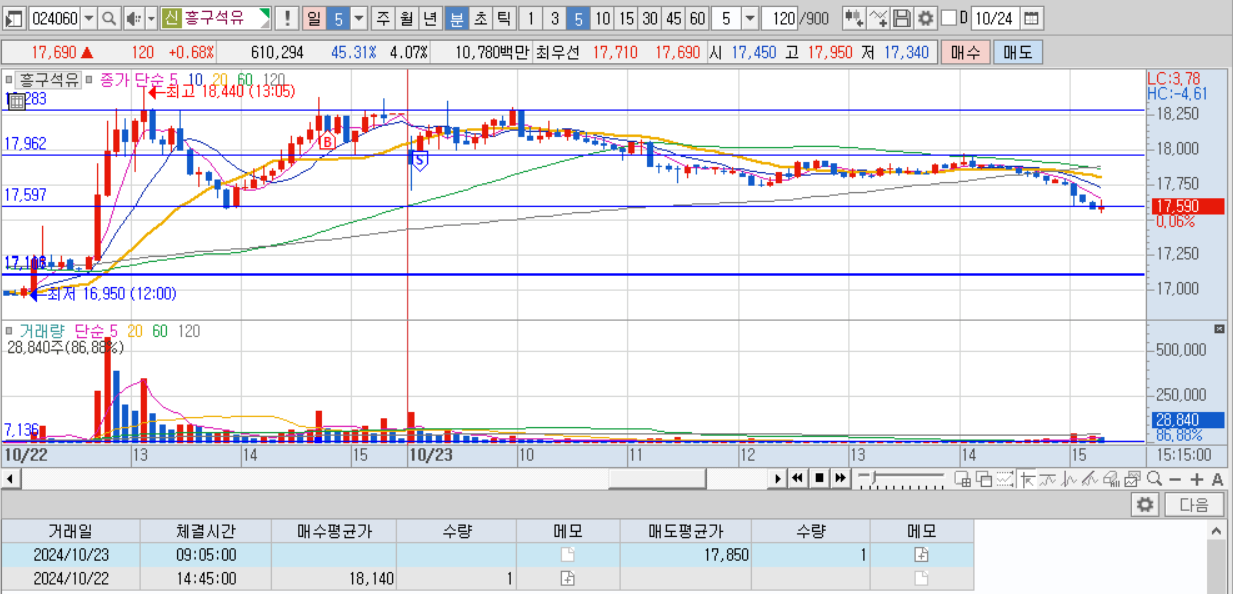Stop the chart replay
The height and width of the screenshot is (594, 1233).
819,478
